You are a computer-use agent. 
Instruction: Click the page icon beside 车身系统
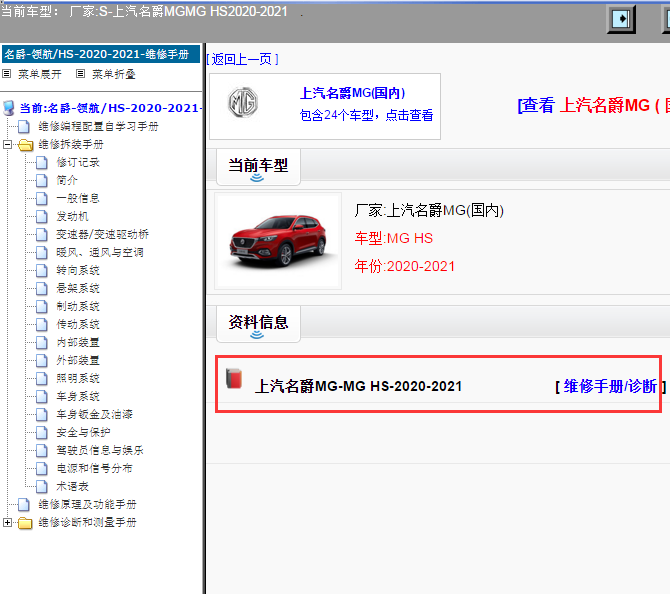coord(42,396)
